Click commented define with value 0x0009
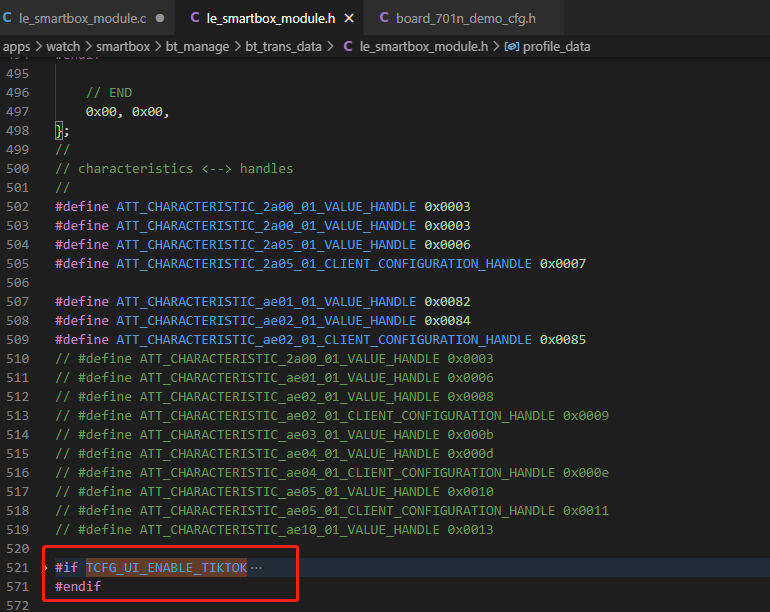The width and height of the screenshot is (770, 612). click(332, 416)
